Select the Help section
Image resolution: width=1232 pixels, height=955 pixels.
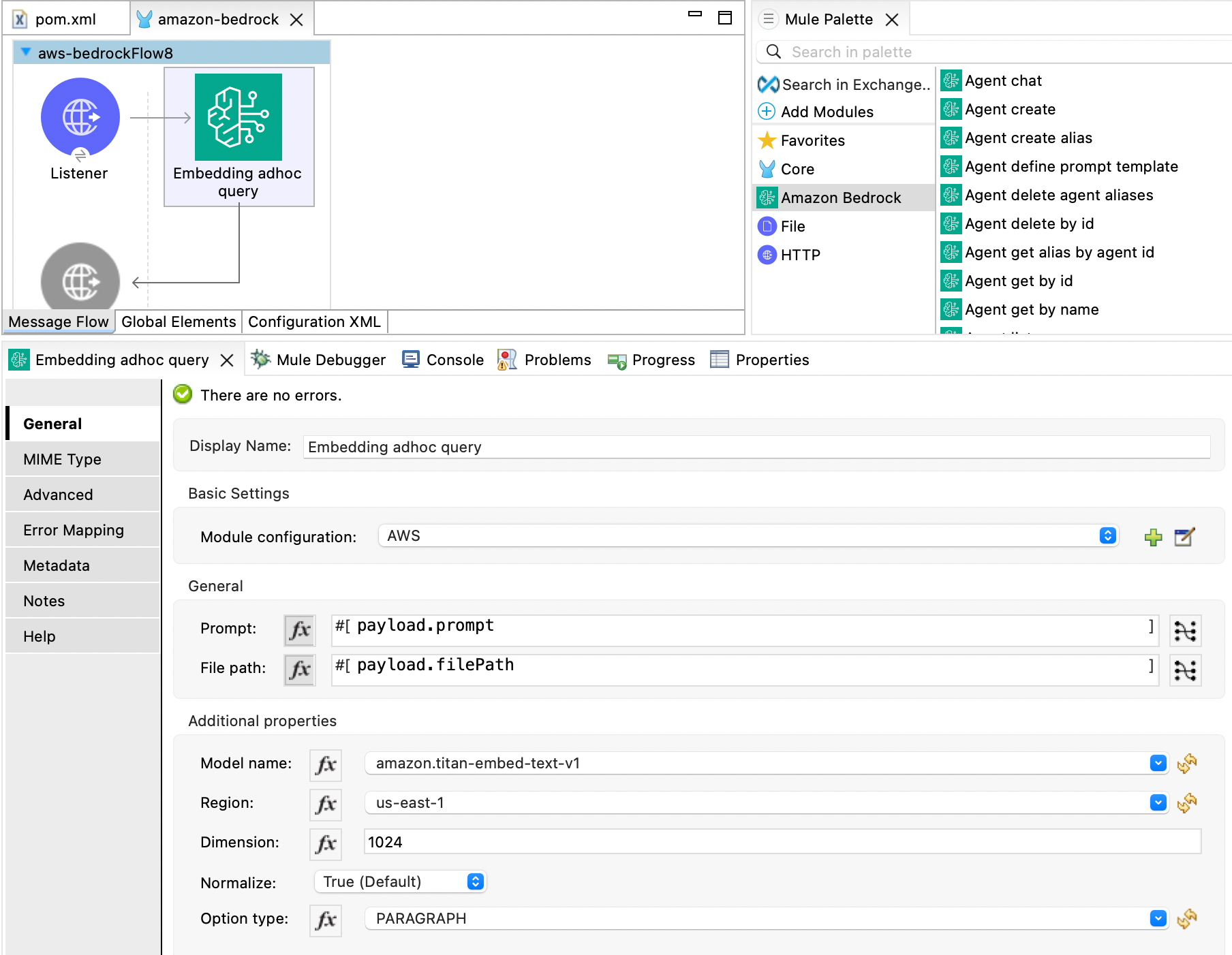point(83,636)
